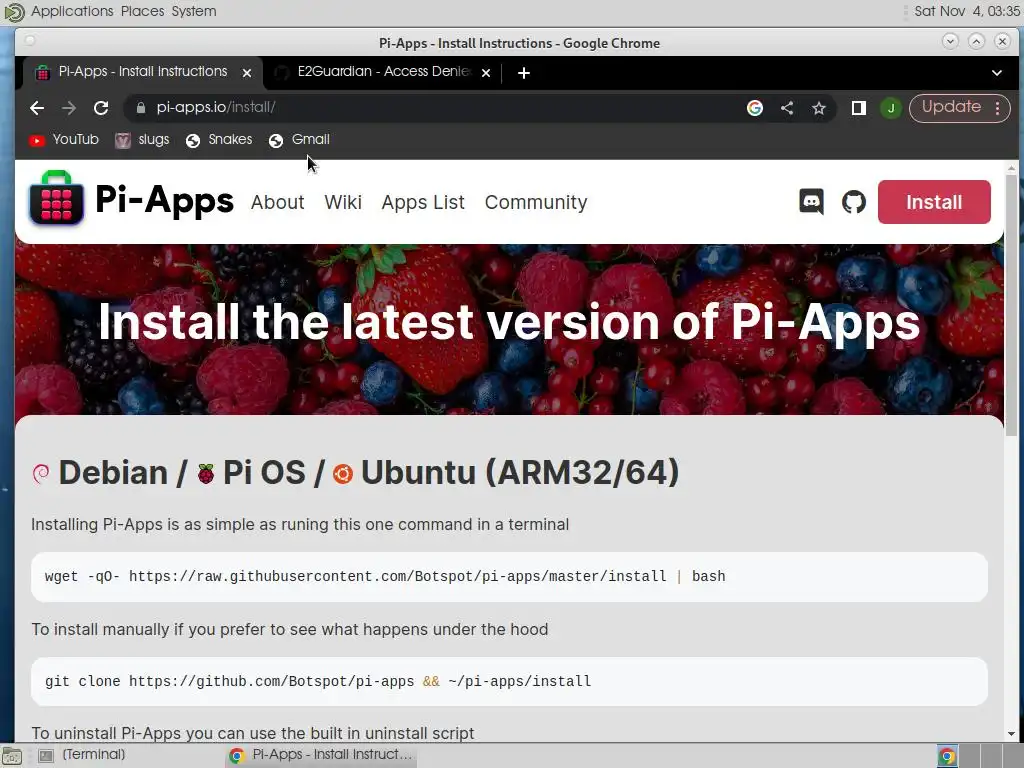Screen dimensions: 1024x768
Task: Click the date and time clock
Action: click(967, 11)
